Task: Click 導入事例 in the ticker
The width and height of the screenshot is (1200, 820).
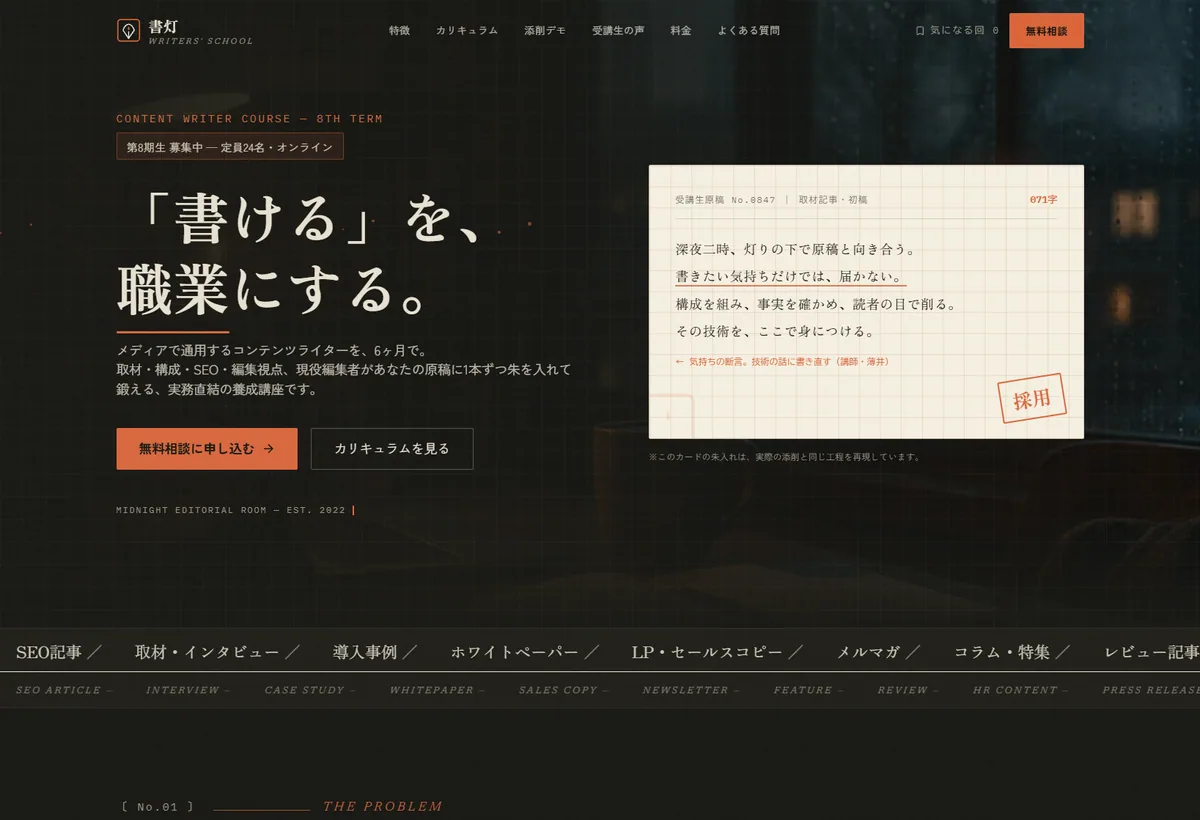Action: pos(365,652)
